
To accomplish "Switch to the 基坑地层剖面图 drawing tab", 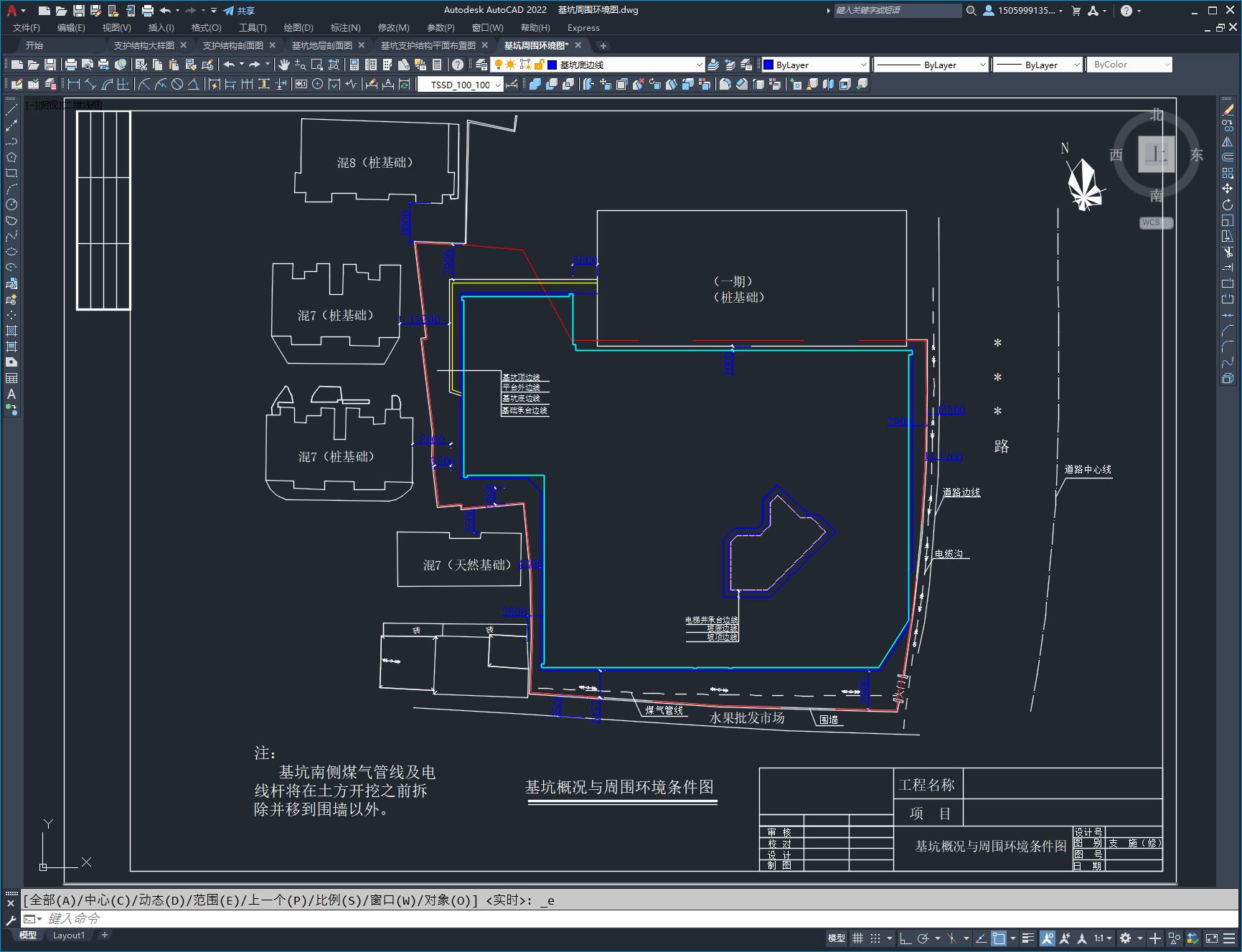I will click(321, 45).
